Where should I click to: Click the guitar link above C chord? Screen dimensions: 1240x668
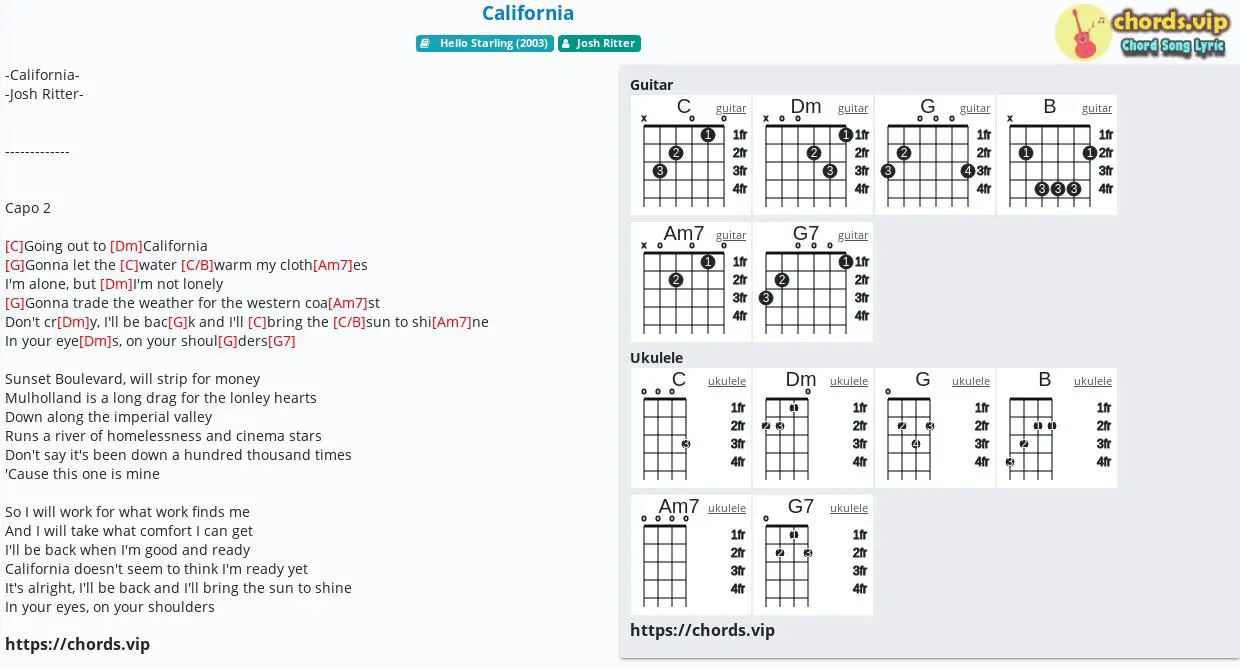[731, 108]
